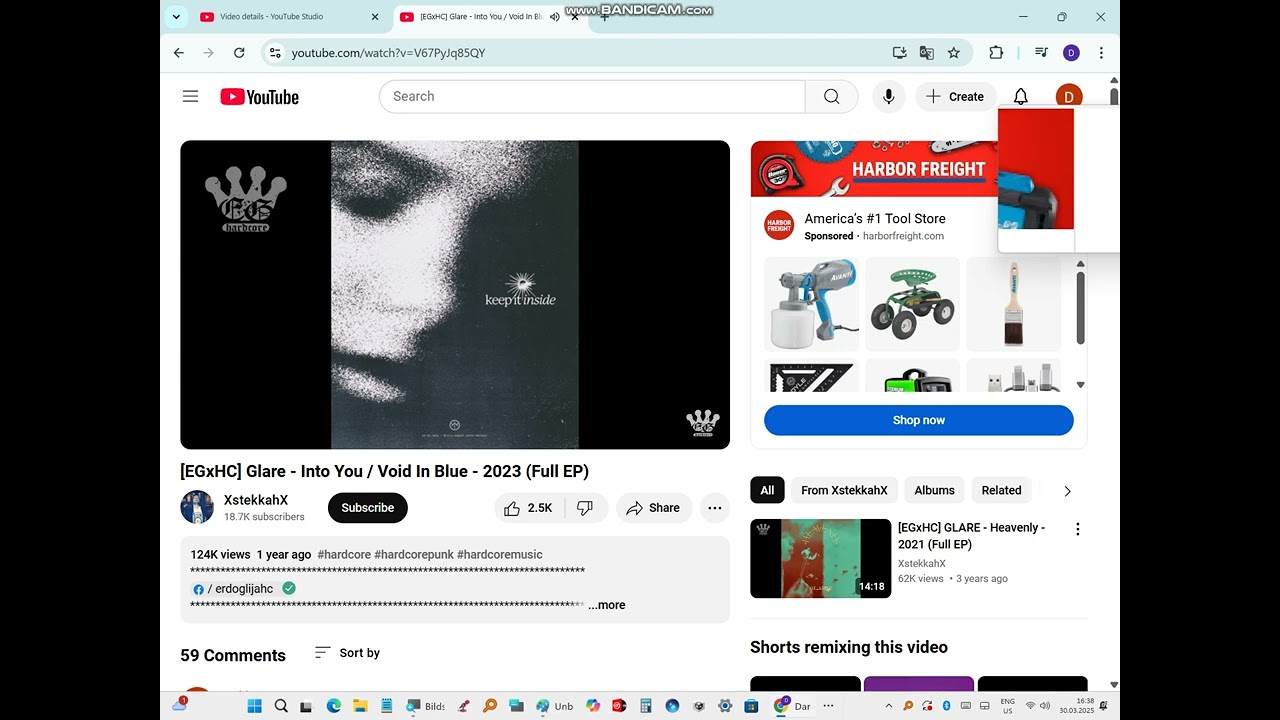Open the tab search dropdown
1280x720 pixels.
176,17
